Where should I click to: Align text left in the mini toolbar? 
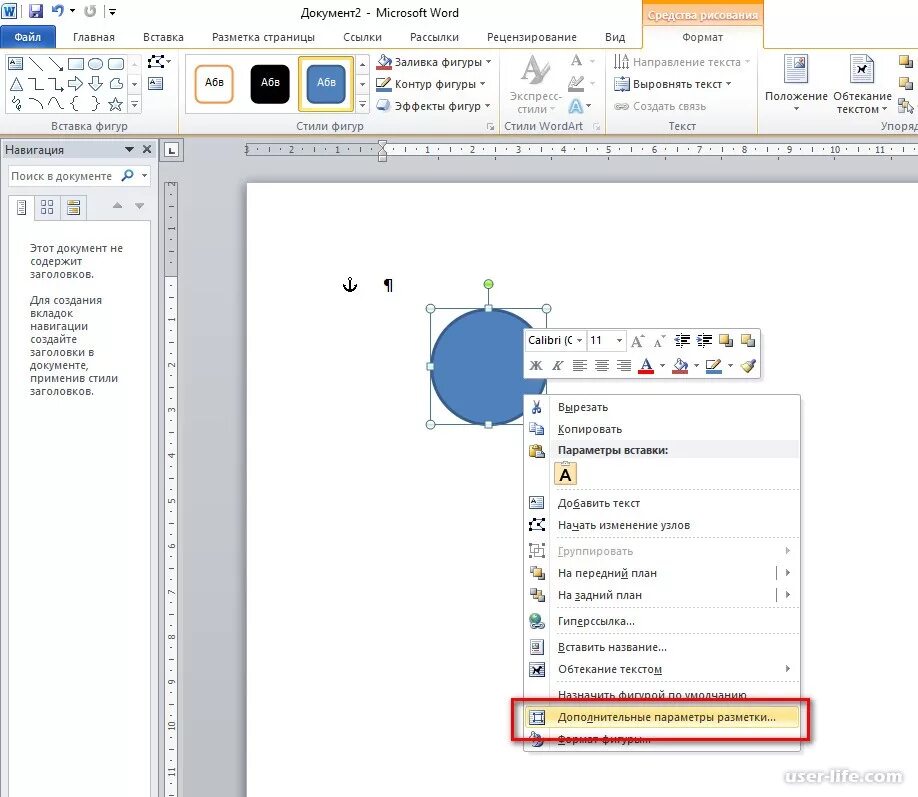point(580,366)
